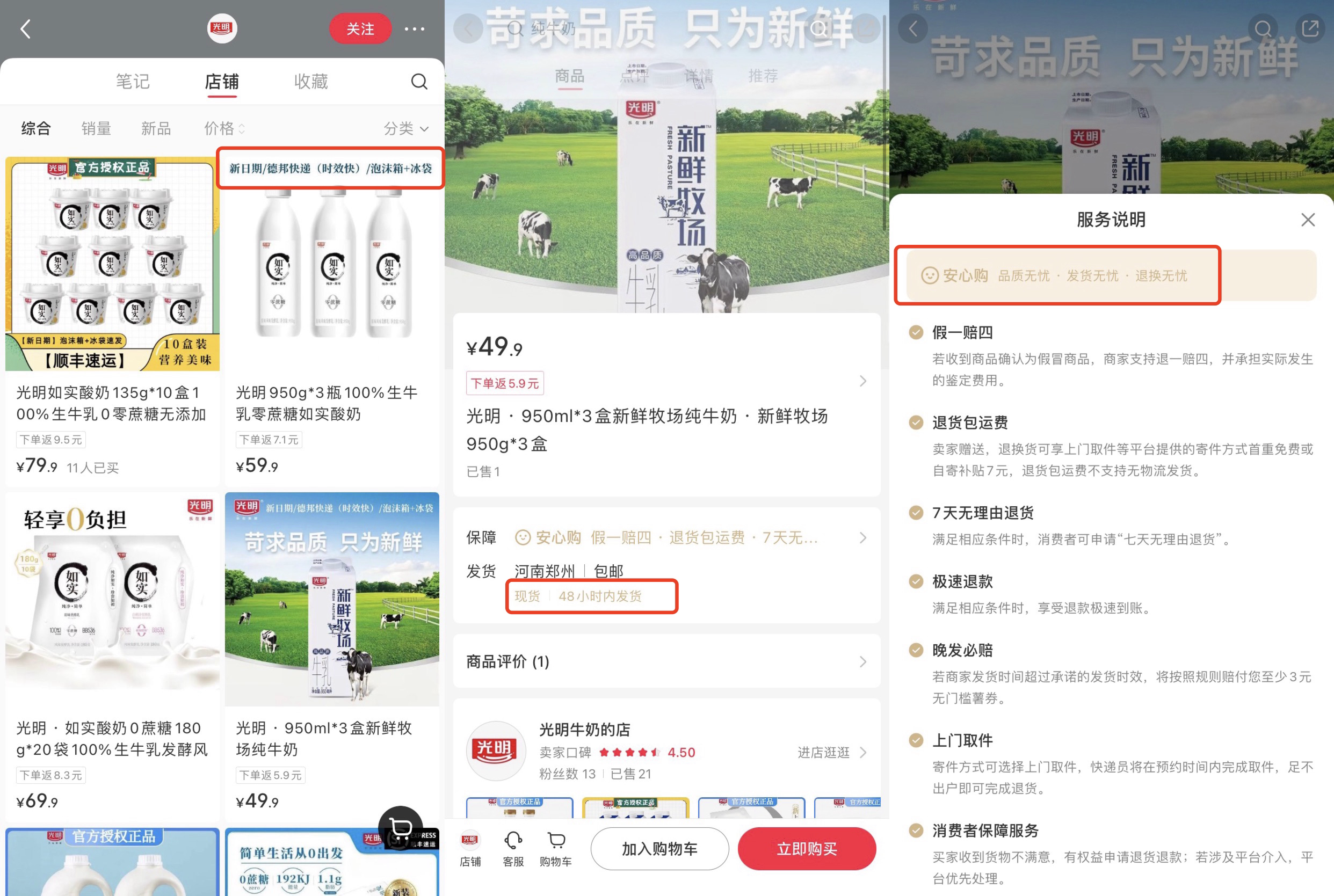Switch to the 笔记 tab
This screenshot has height=896, width=1334.
133,82
